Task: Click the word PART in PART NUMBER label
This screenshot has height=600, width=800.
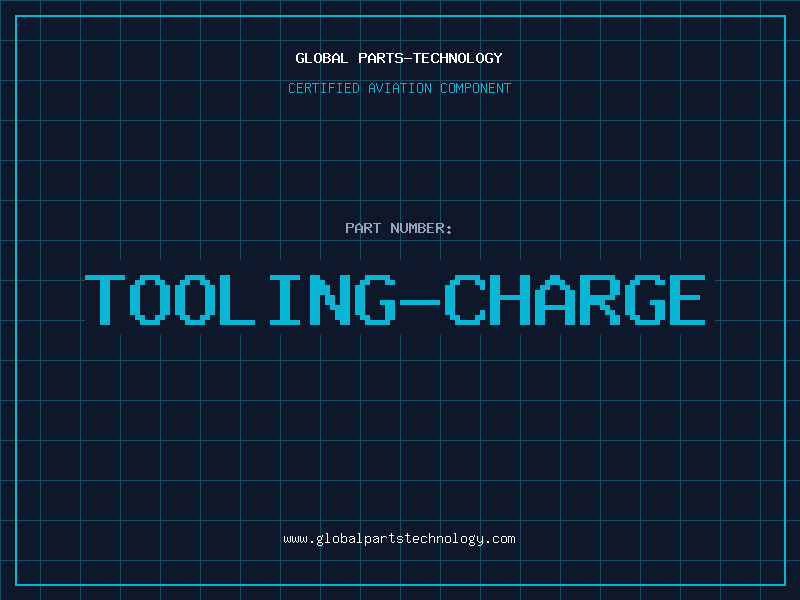Action: (363, 228)
